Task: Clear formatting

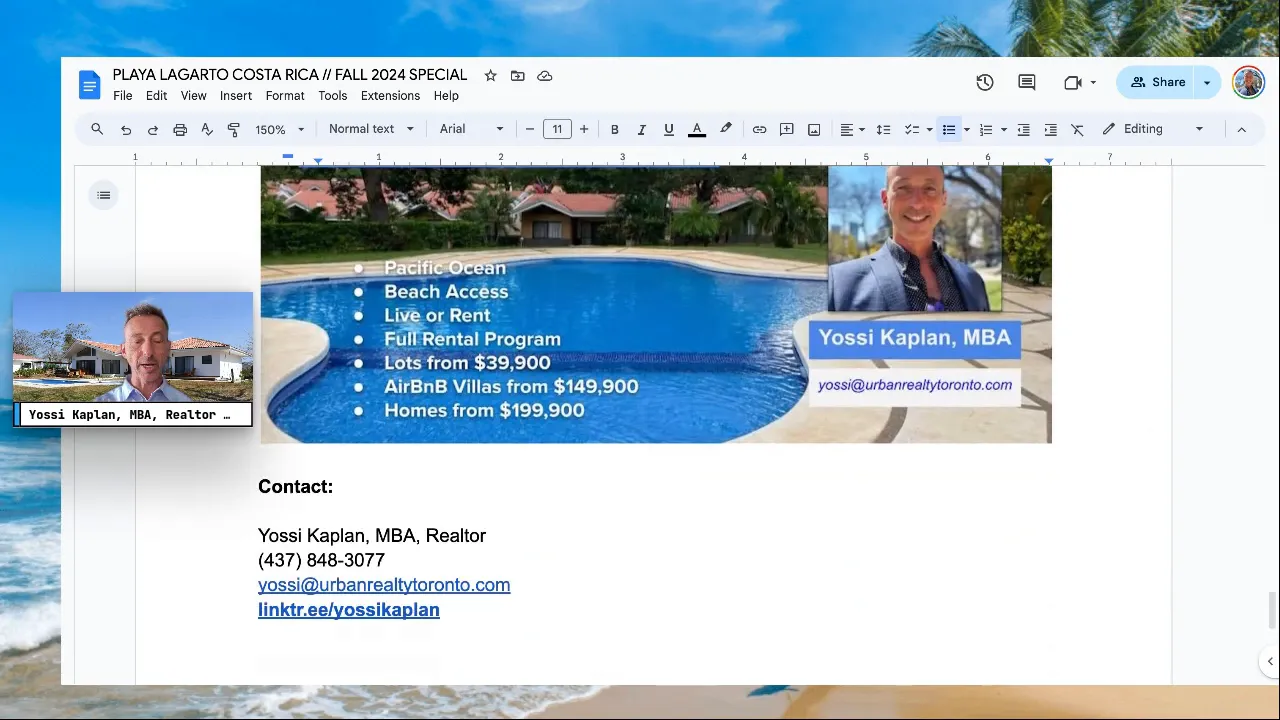Action: click(x=1077, y=129)
